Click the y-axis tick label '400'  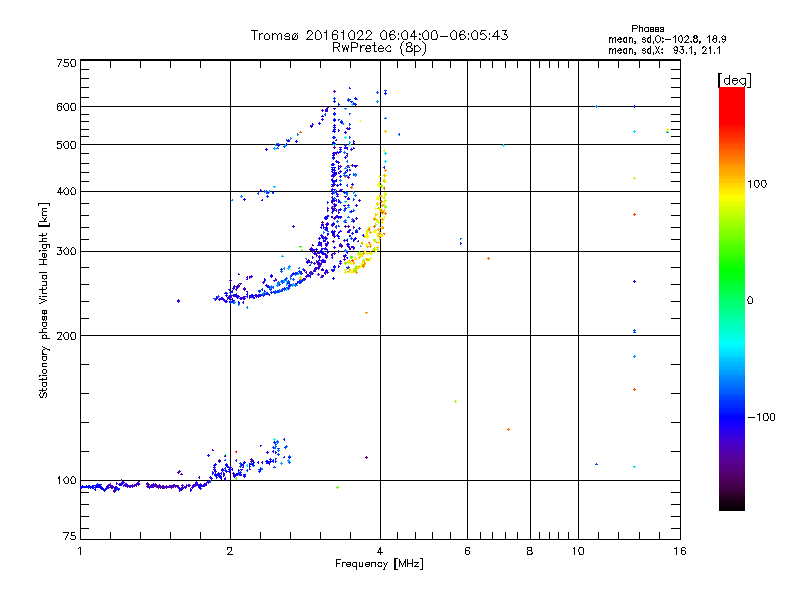point(67,191)
